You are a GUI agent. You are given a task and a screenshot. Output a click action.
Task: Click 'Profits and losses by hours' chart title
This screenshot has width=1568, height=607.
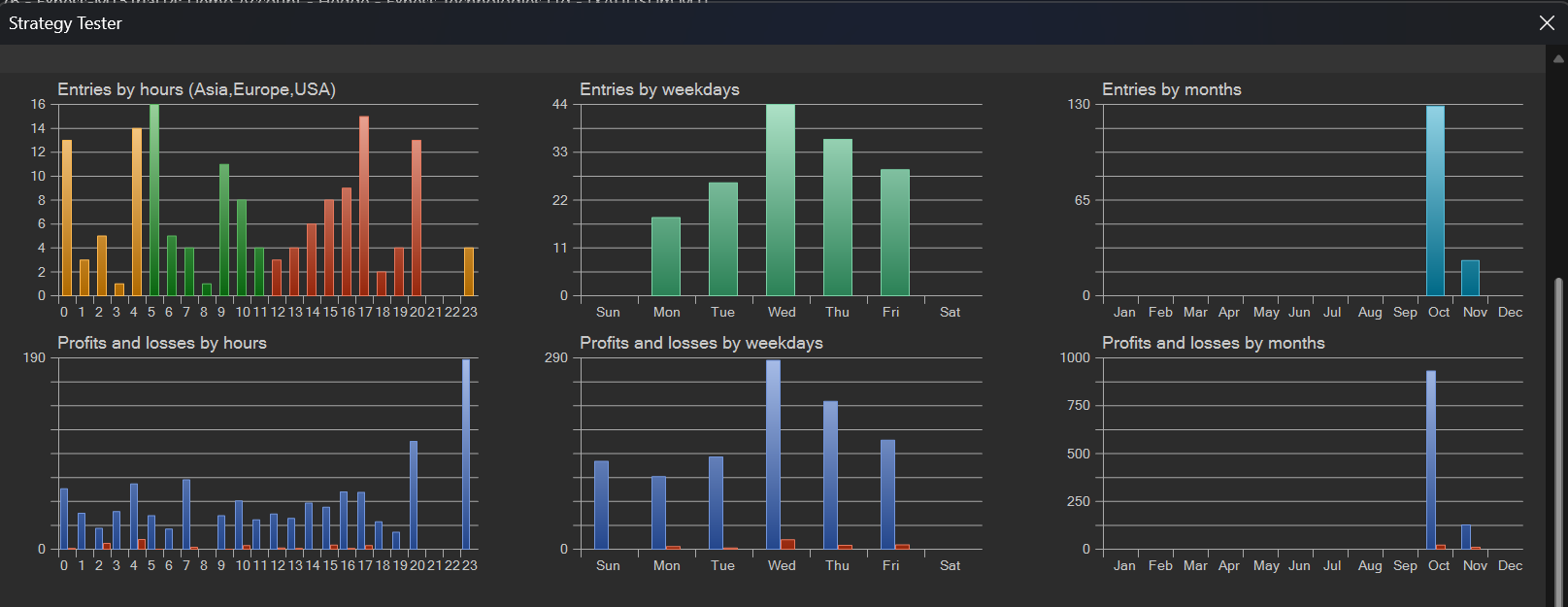coord(161,343)
